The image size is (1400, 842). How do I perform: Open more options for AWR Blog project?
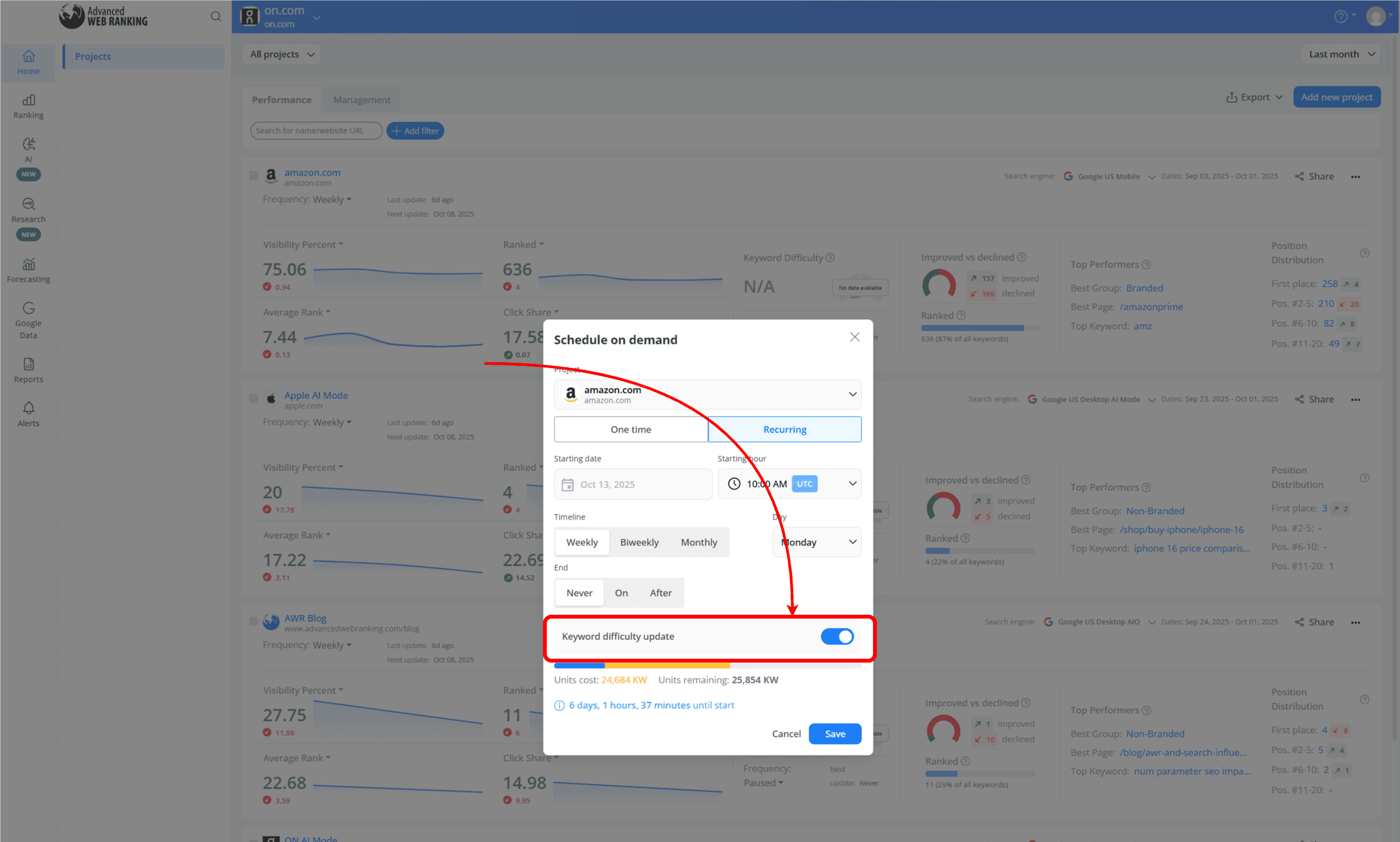point(1355,622)
